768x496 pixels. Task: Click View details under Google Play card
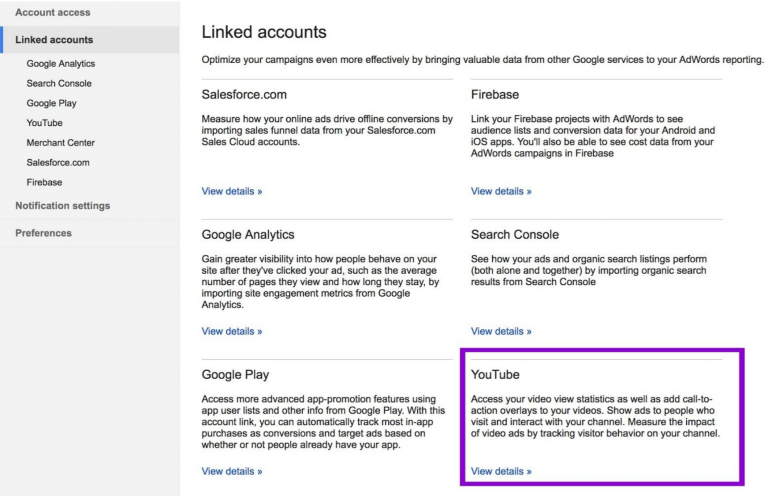(x=232, y=471)
